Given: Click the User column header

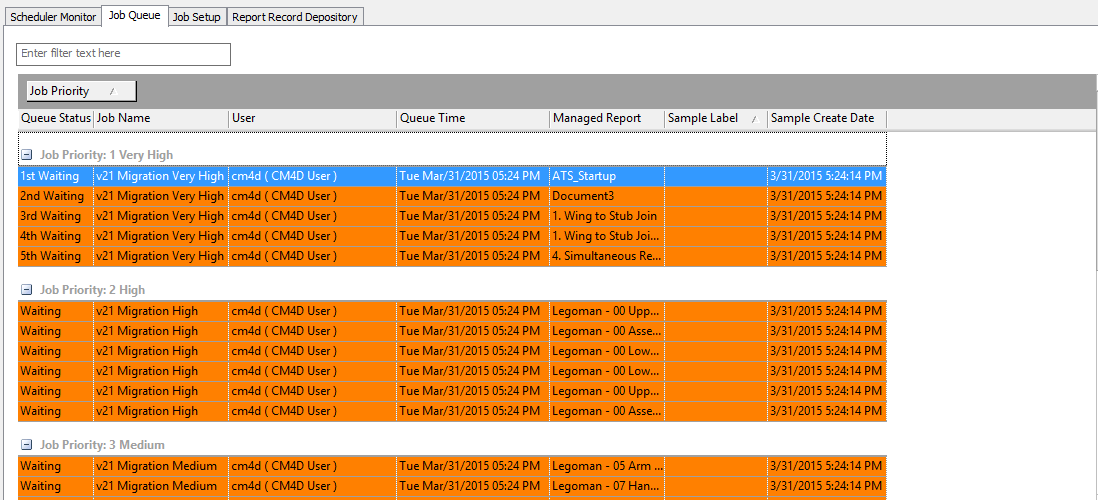Looking at the screenshot, I should click(x=312, y=118).
